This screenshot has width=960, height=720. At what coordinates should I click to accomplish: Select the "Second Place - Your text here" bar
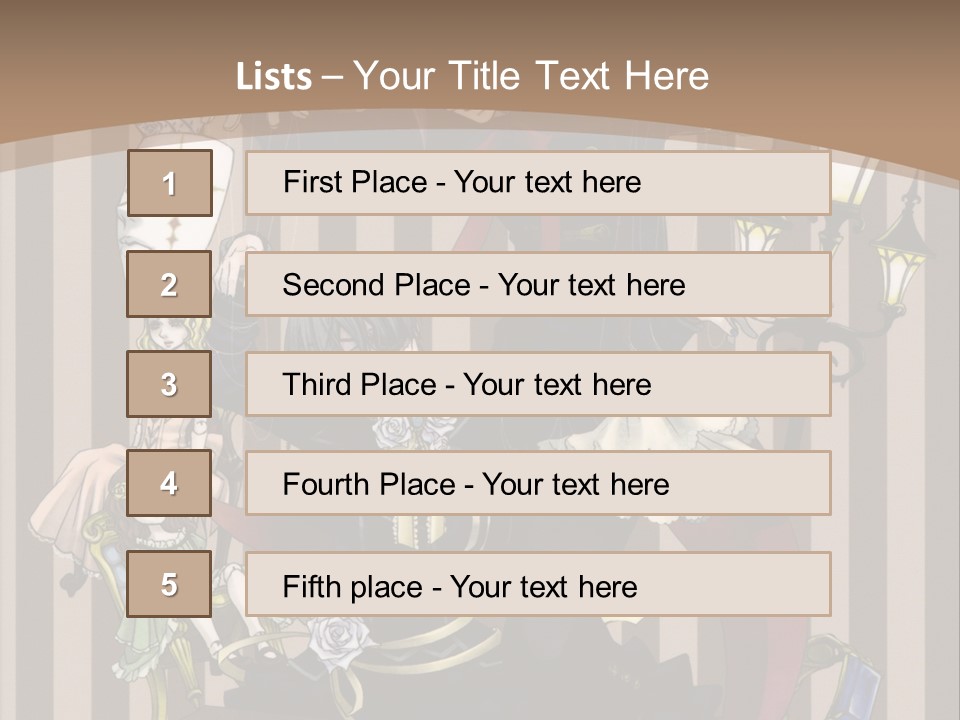(538, 284)
